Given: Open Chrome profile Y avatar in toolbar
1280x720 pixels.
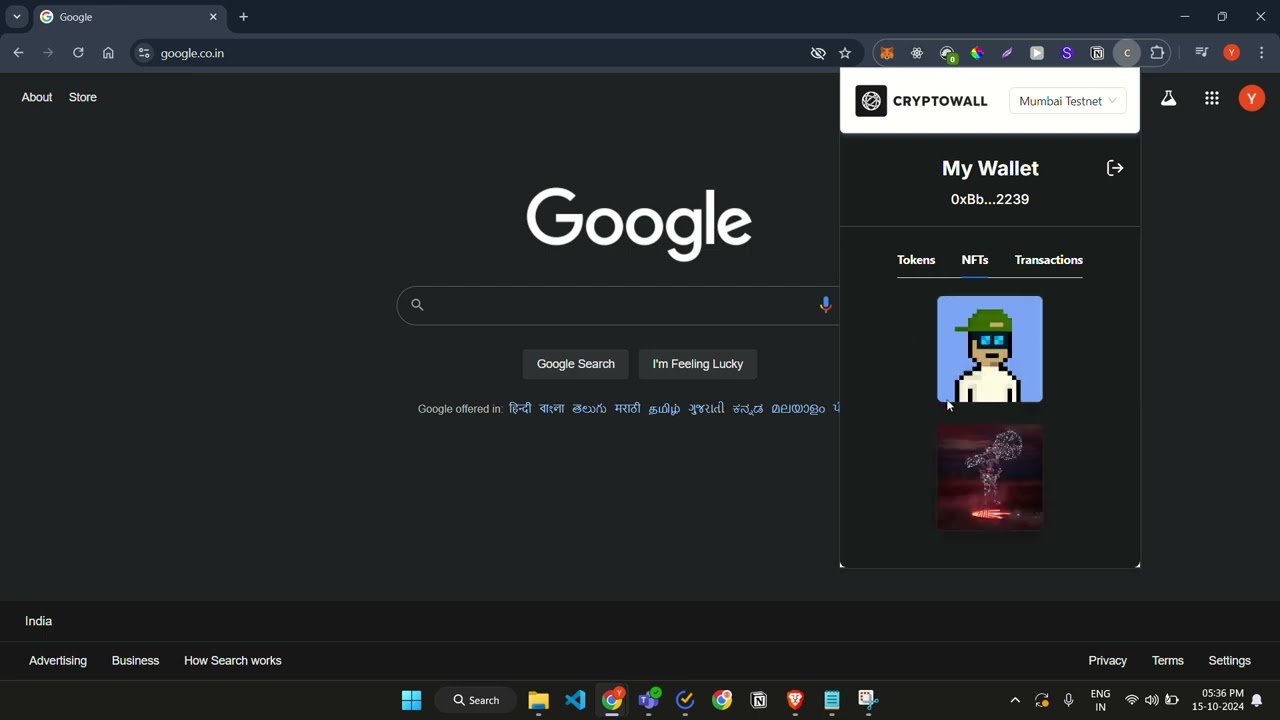Looking at the screenshot, I should pyautogui.click(x=1232, y=54).
